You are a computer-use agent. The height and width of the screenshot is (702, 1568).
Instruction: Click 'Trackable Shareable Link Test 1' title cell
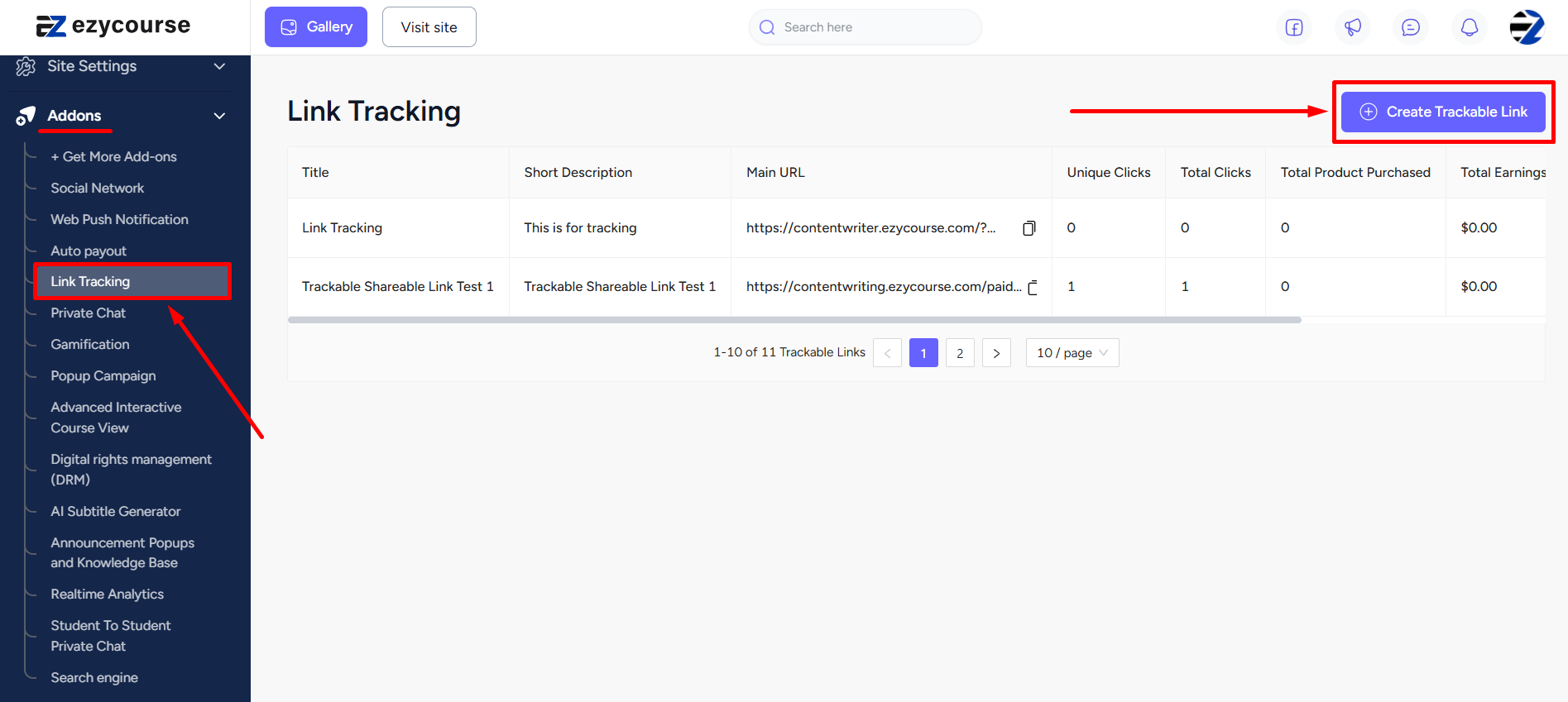[397, 287]
